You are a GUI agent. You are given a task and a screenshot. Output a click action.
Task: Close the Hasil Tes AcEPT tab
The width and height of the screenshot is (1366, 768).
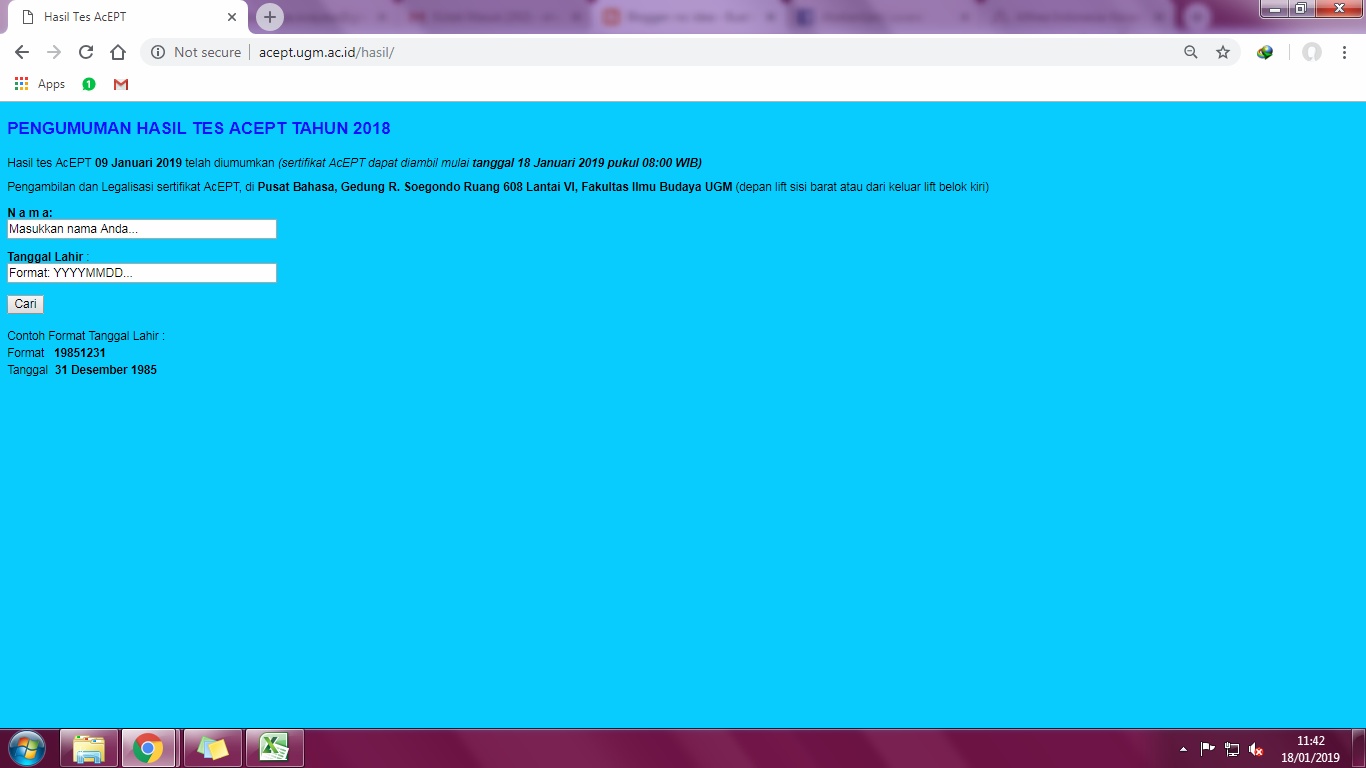click(232, 17)
